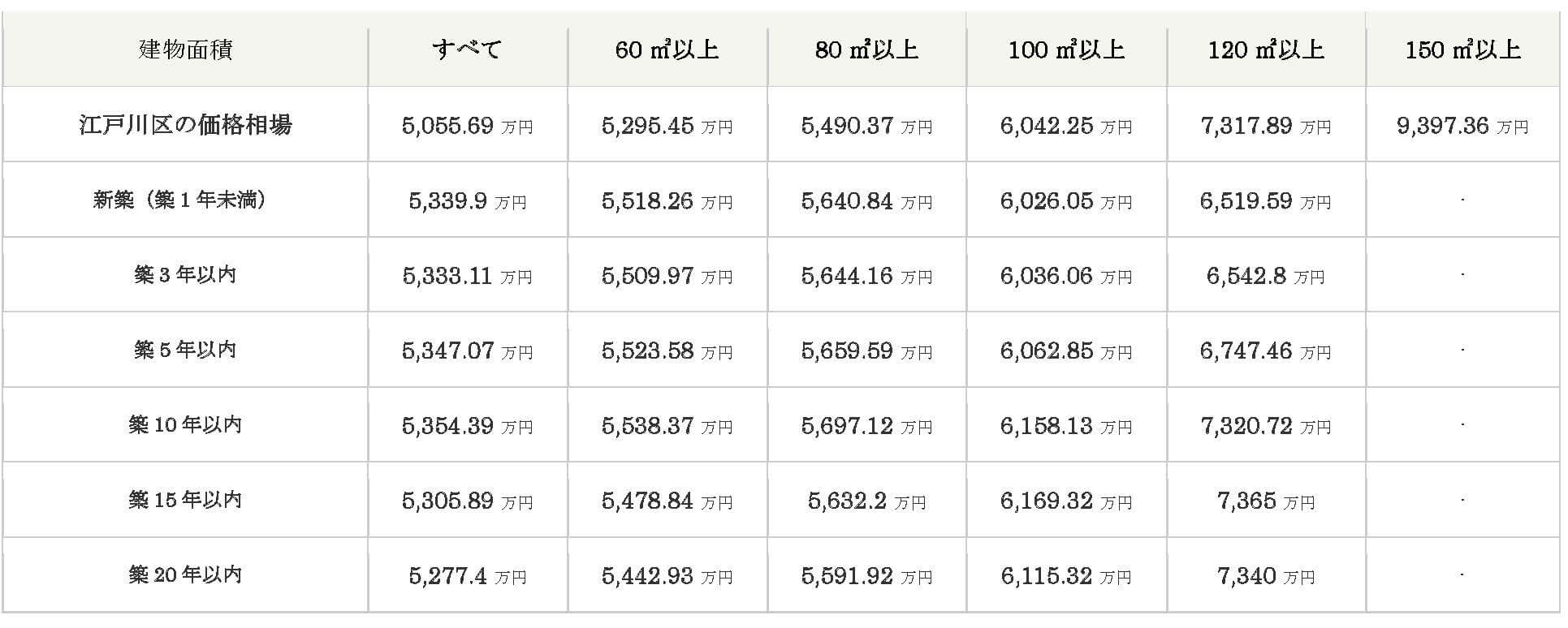The image size is (1568, 628).
Task: Click the 築10年以内 row label
Action: [185, 425]
